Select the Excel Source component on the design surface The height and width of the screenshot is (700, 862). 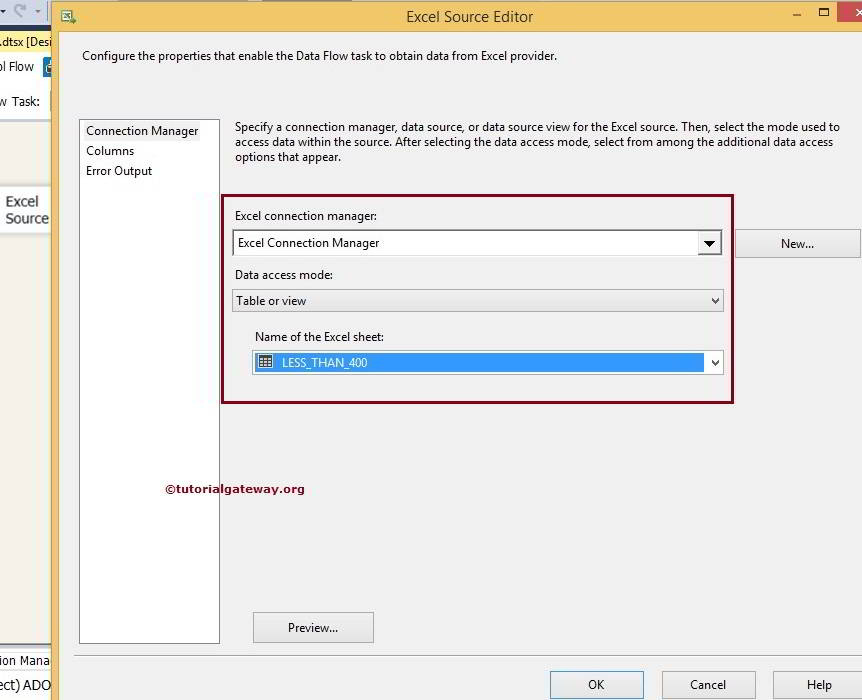point(24,210)
